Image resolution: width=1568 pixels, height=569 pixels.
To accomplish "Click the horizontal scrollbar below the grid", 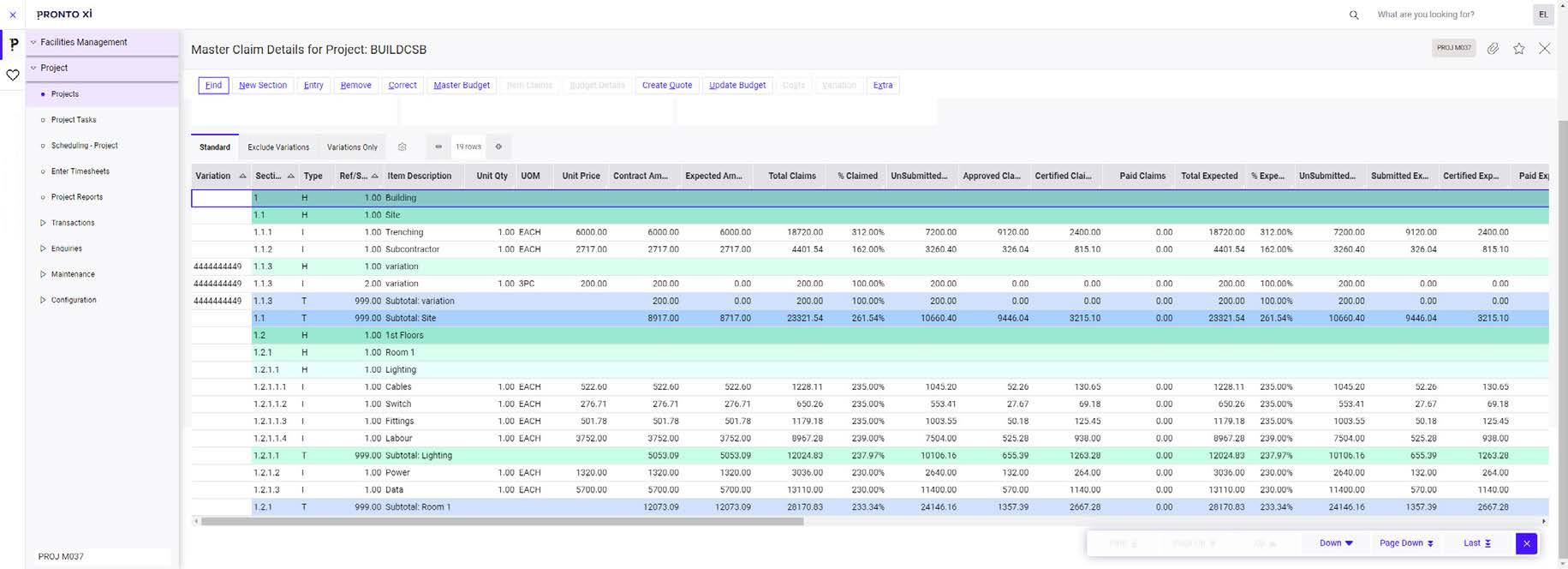I will click(x=502, y=521).
